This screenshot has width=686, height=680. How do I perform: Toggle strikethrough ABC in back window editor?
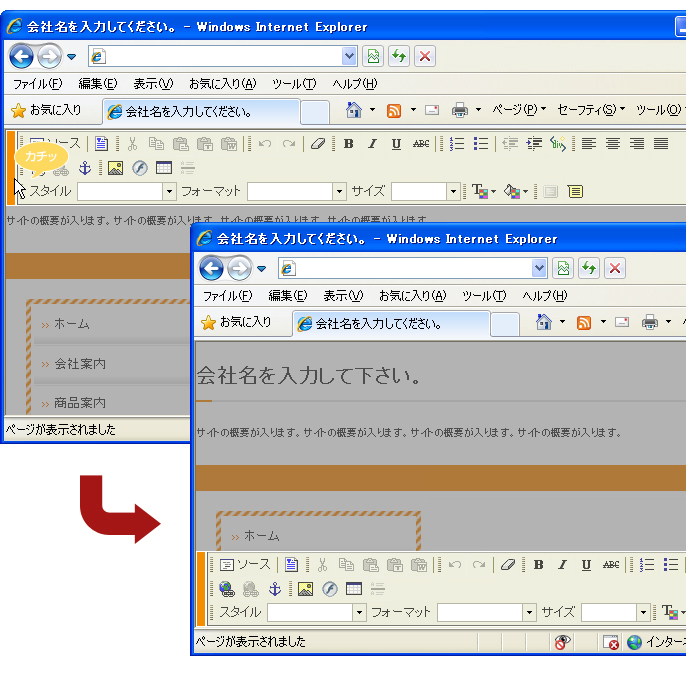pyautogui.click(x=421, y=144)
